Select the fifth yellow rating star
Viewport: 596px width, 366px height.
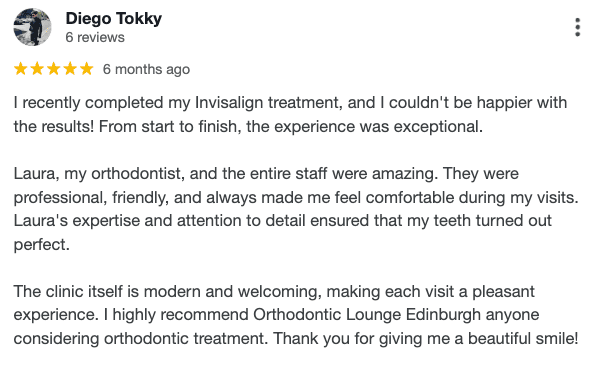[87, 69]
